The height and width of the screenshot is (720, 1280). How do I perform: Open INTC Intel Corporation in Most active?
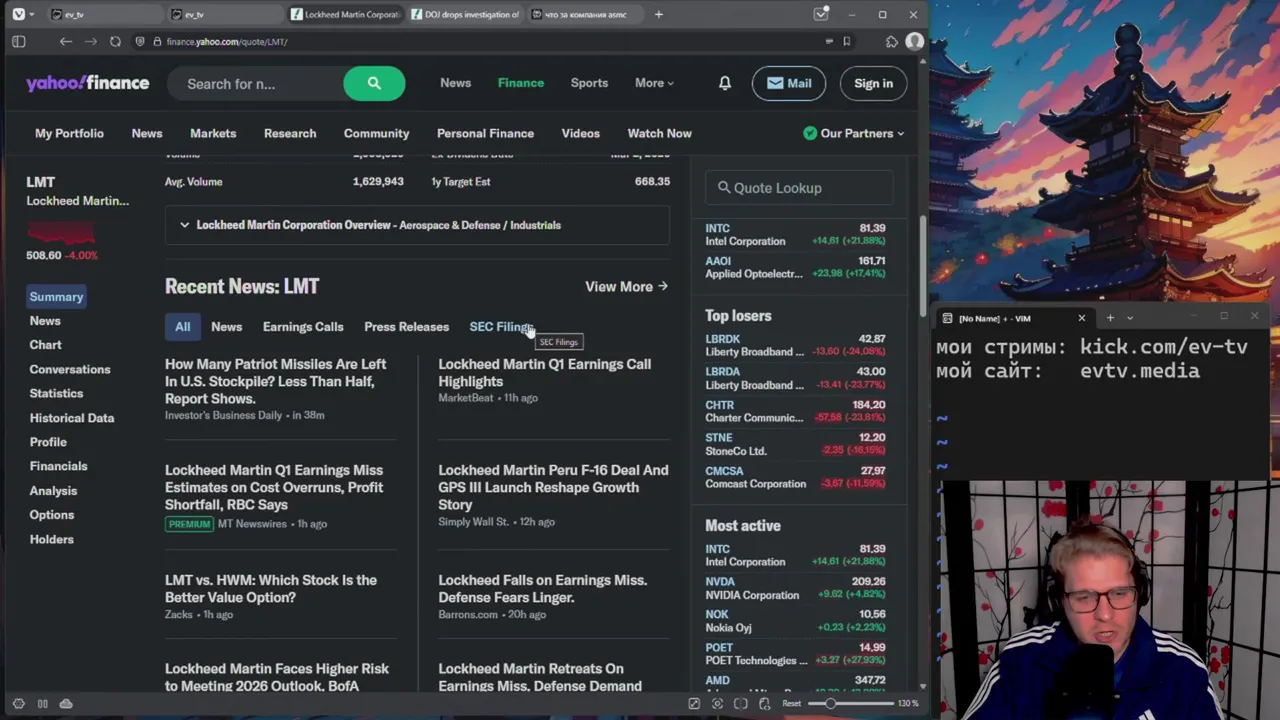(795, 555)
